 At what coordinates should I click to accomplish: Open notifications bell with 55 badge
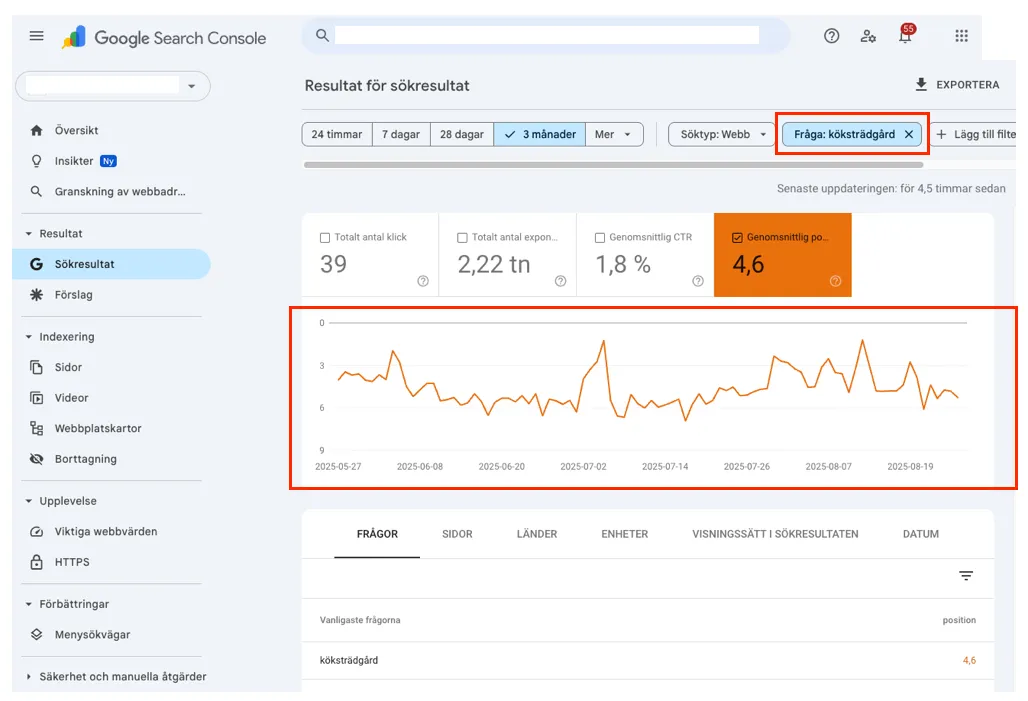(905, 35)
